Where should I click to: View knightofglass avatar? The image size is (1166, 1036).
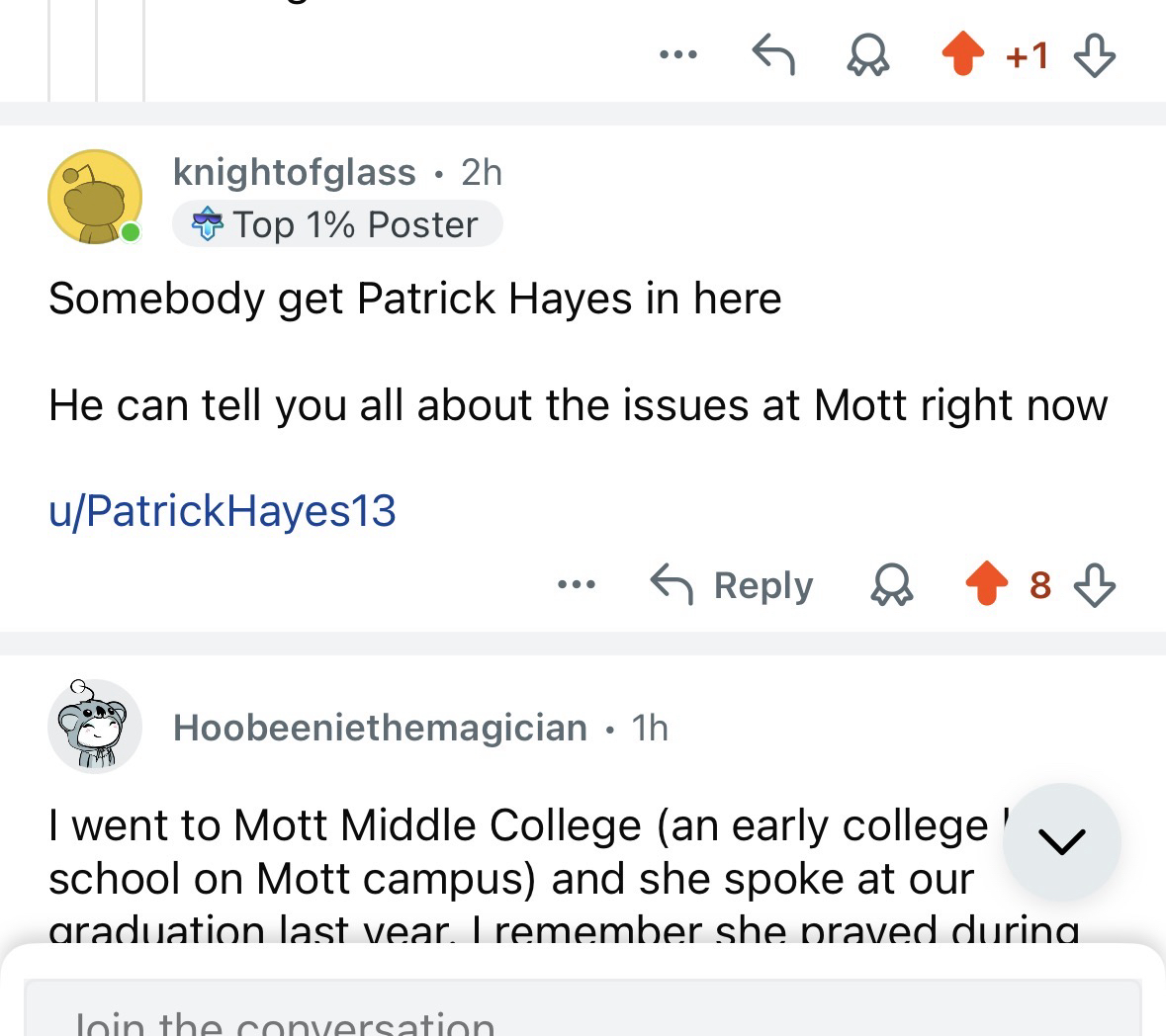pos(95,197)
